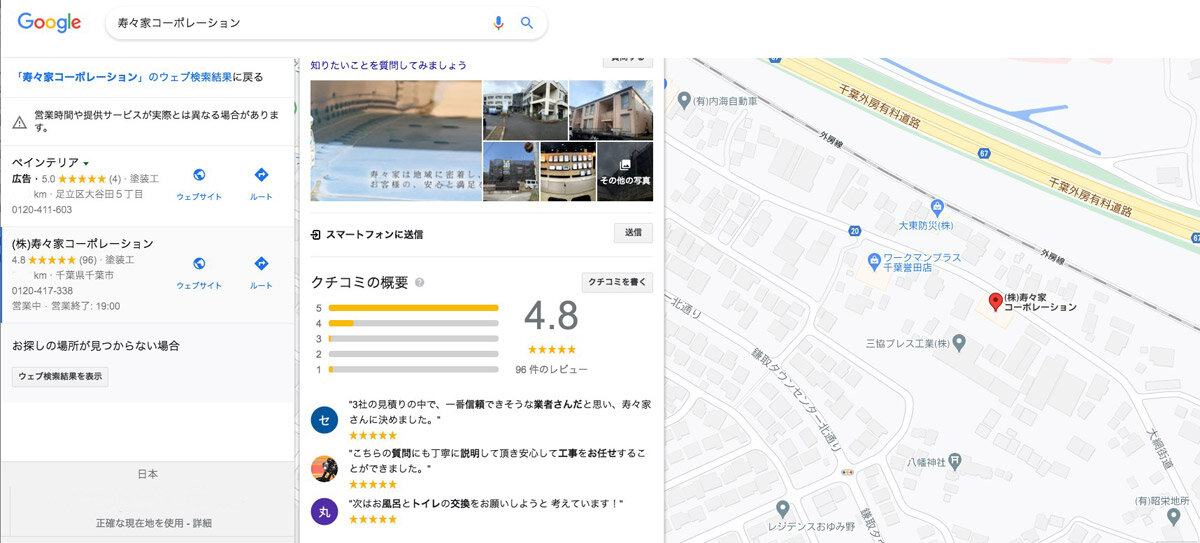Screen dimensions: 1200x543
Task: Open white apartment building photo
Action: click(526, 110)
